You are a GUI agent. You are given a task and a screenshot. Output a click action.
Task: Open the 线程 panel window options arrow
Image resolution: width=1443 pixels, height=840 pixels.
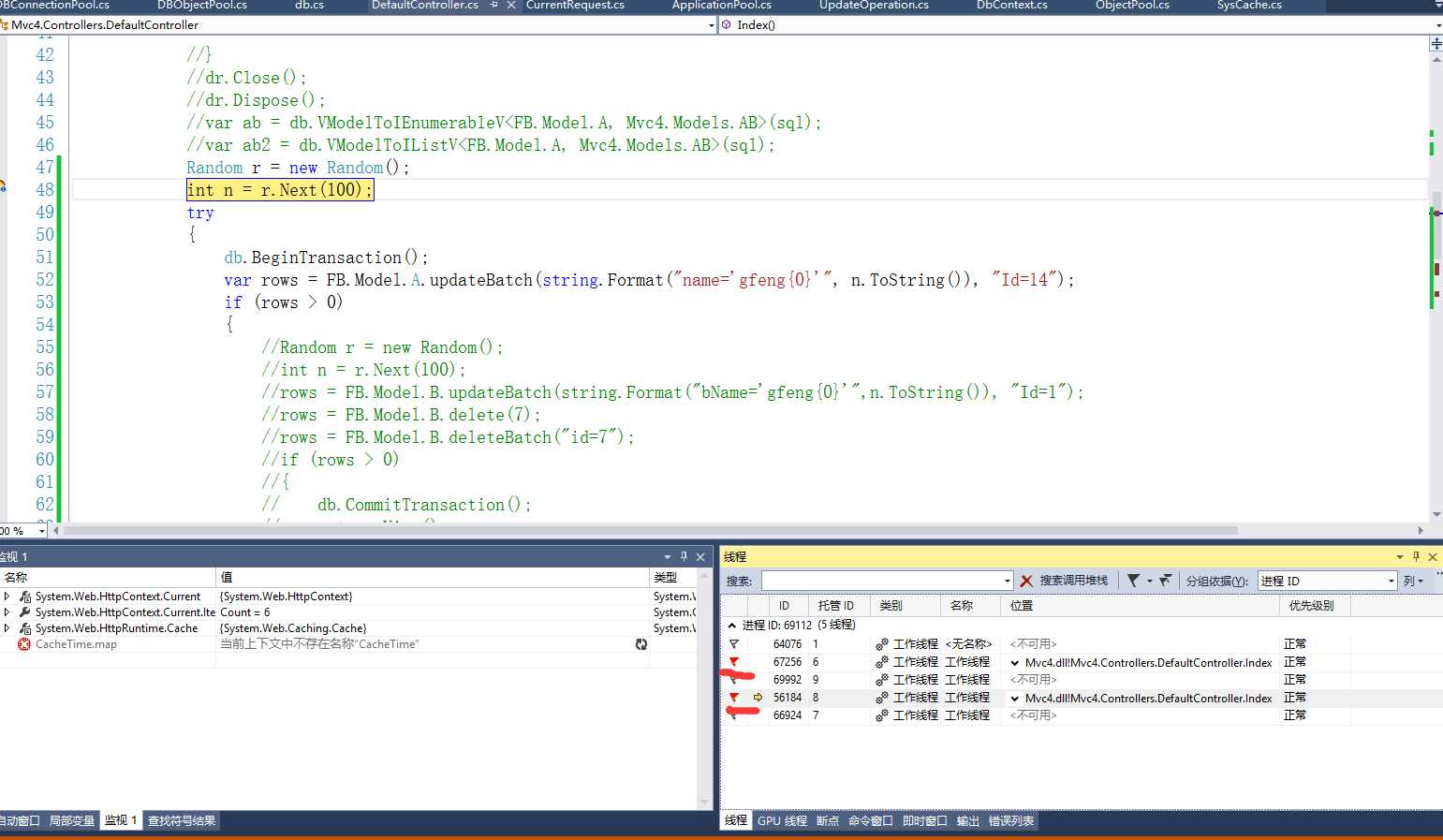(x=1400, y=557)
